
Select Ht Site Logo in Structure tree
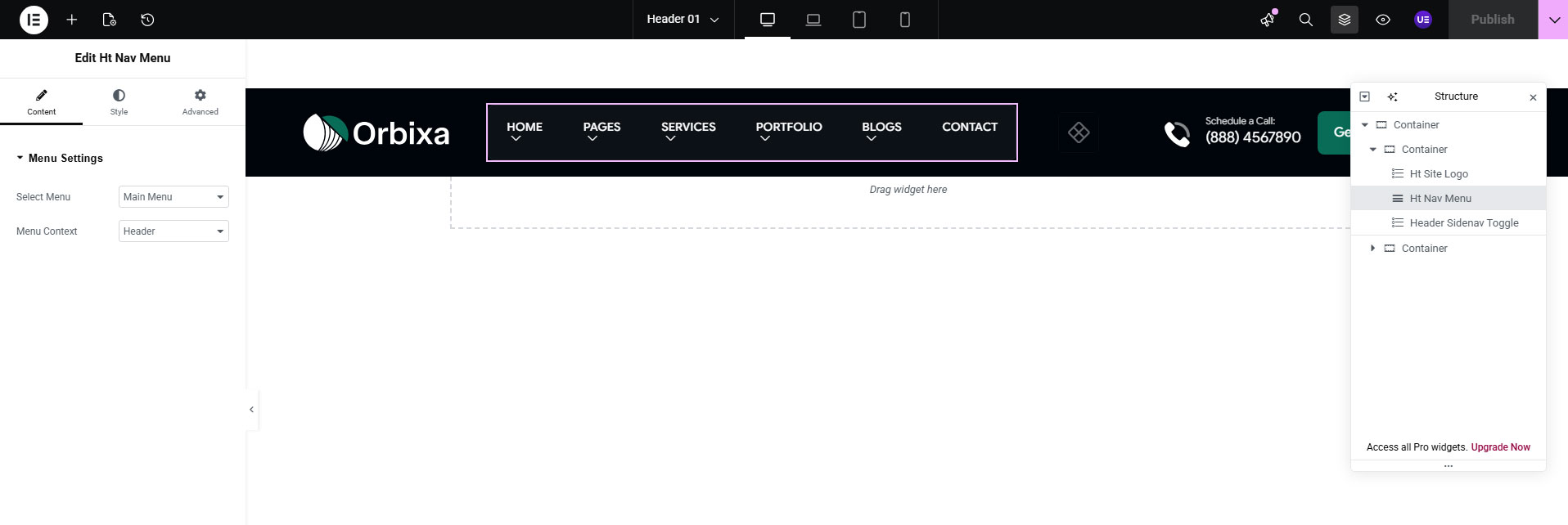[1438, 174]
